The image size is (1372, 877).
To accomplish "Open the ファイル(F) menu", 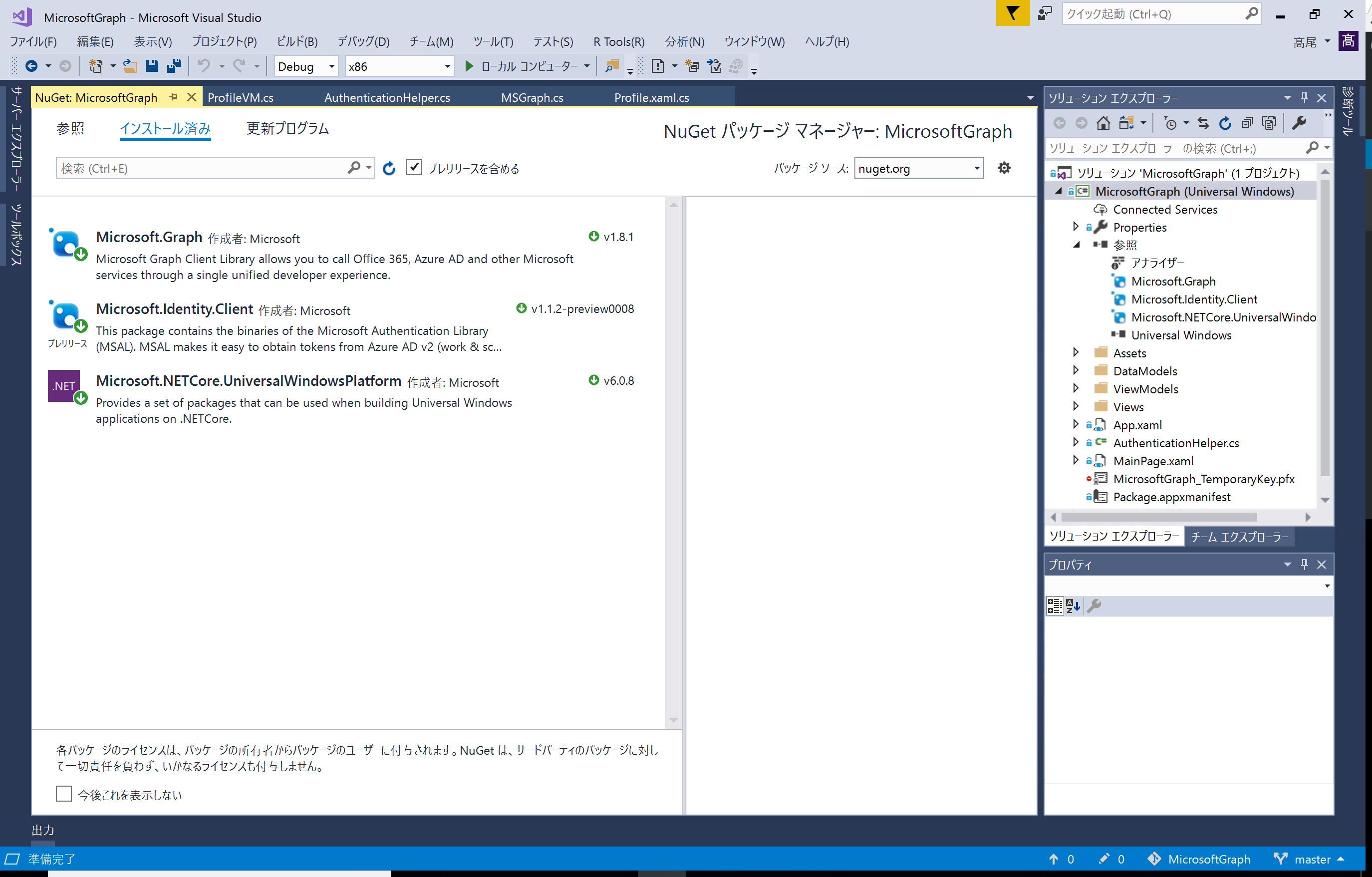I will 33,41.
